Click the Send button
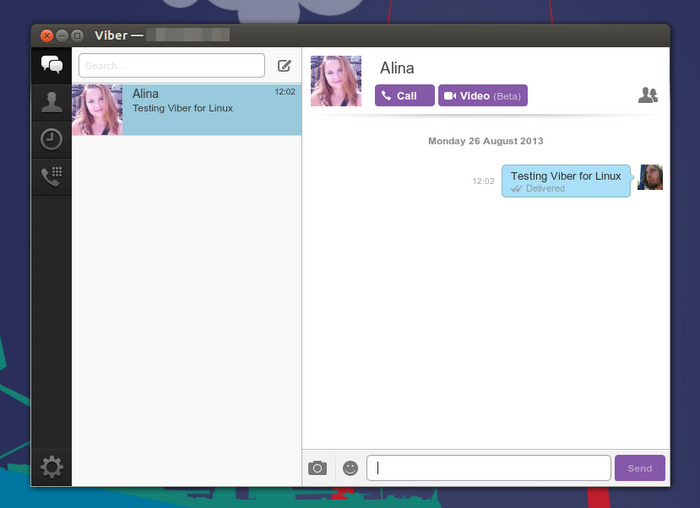 640,468
